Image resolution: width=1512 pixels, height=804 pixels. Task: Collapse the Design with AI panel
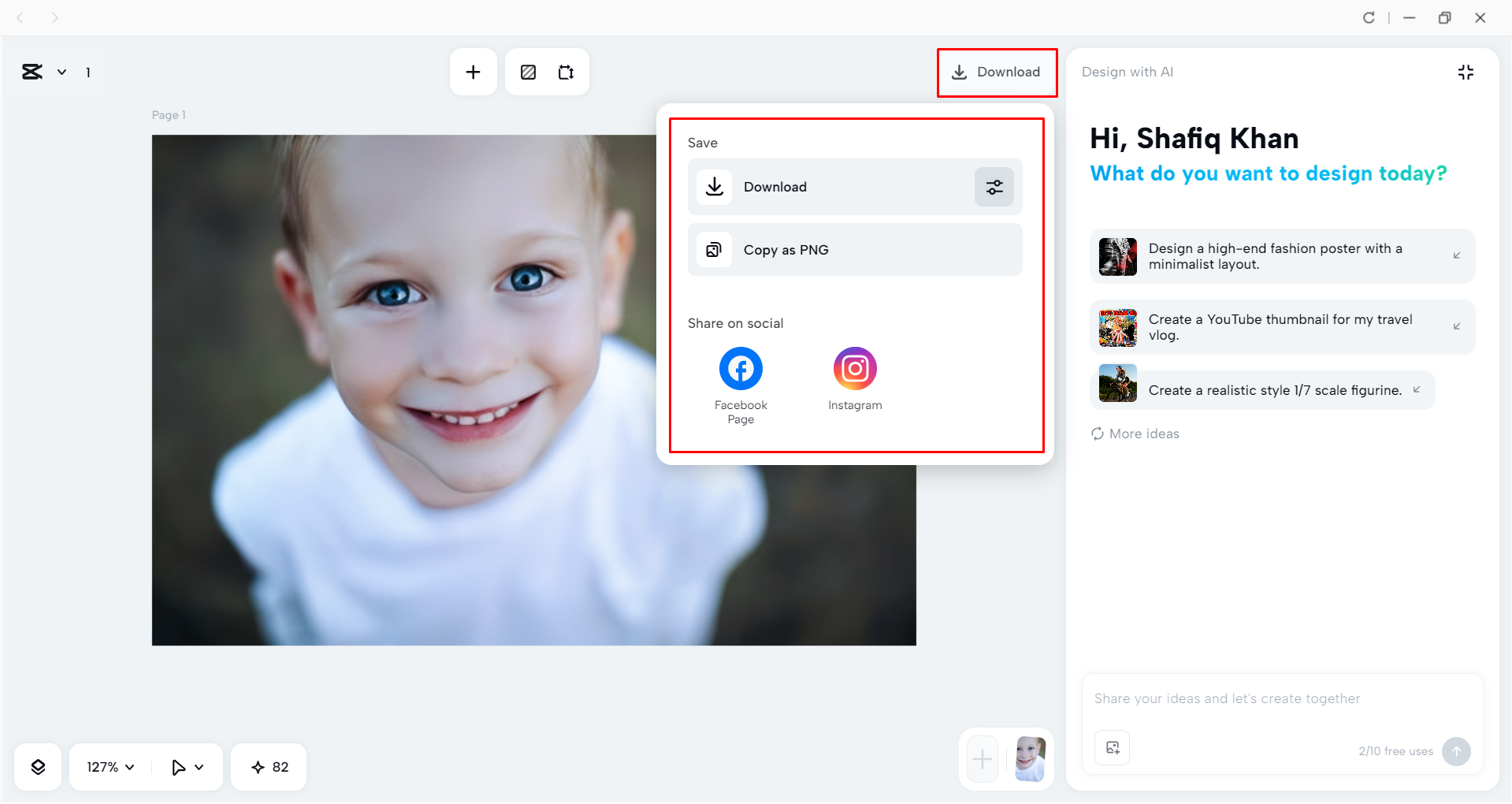1466,73
